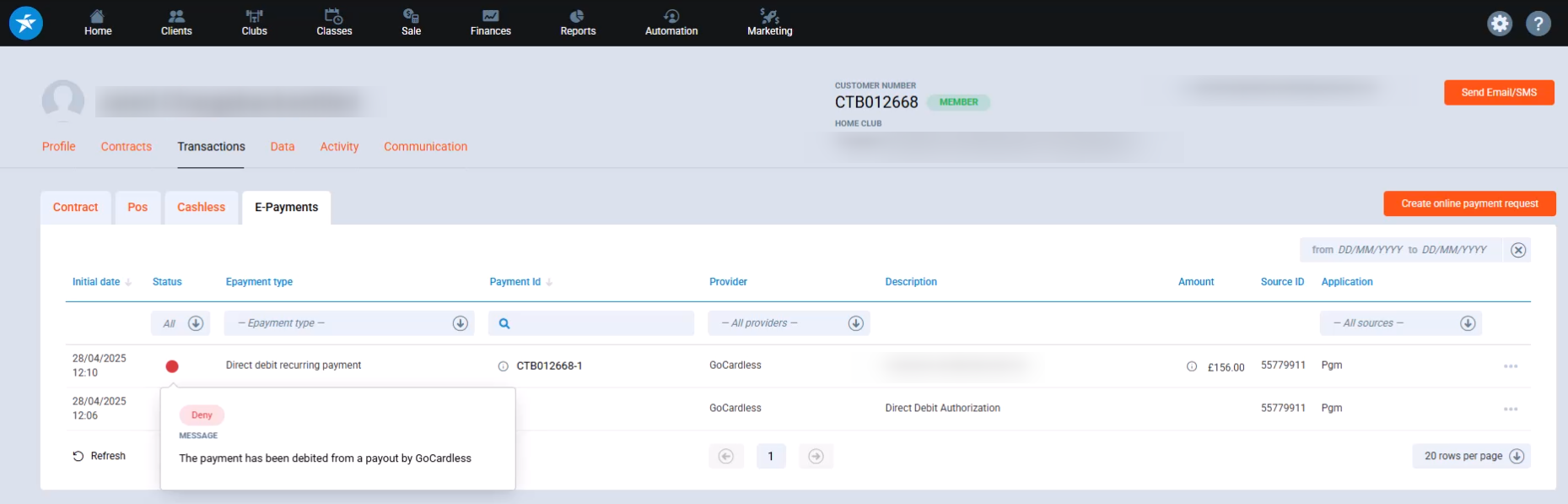
Task: Click the info icon beside £156.00 amount
Action: click(x=1191, y=366)
